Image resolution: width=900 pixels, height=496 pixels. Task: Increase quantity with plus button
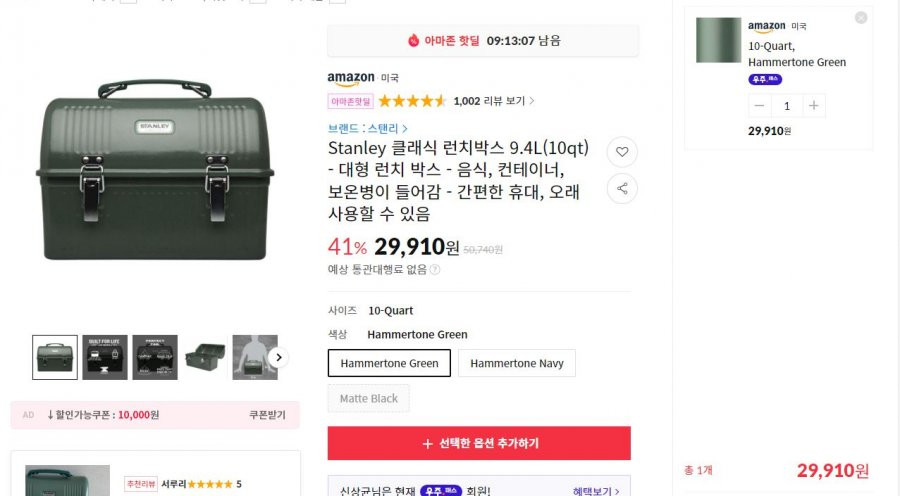(813, 106)
